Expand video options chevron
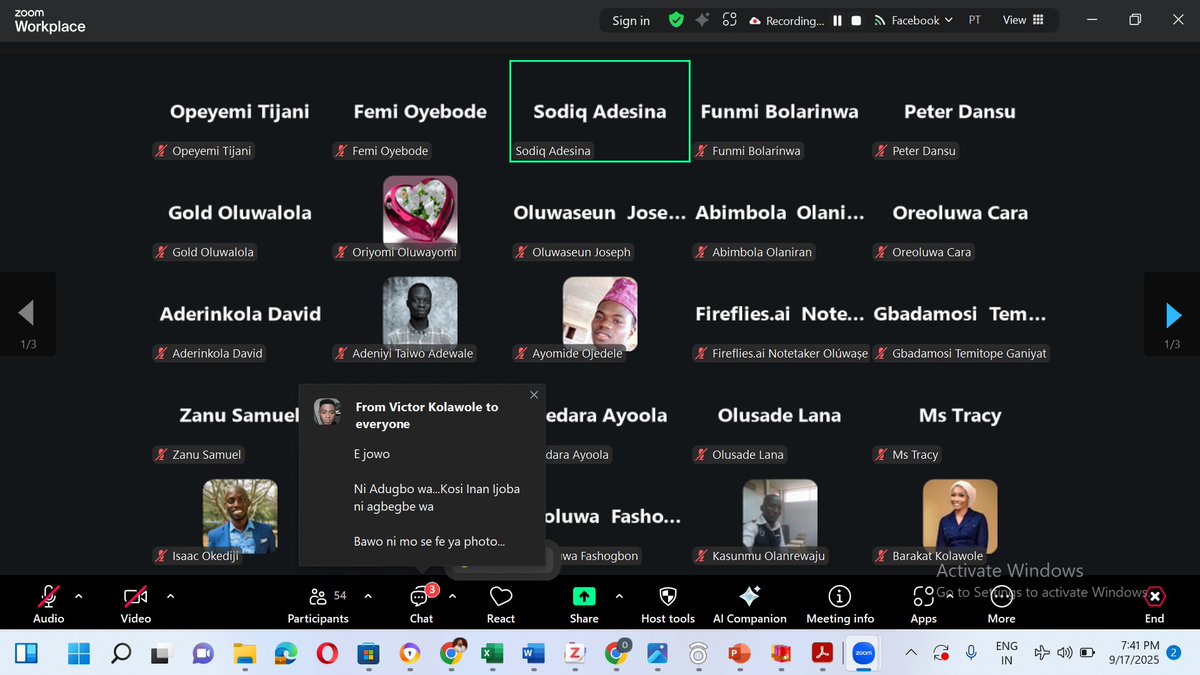Viewport: 1200px width, 675px height. click(170, 596)
